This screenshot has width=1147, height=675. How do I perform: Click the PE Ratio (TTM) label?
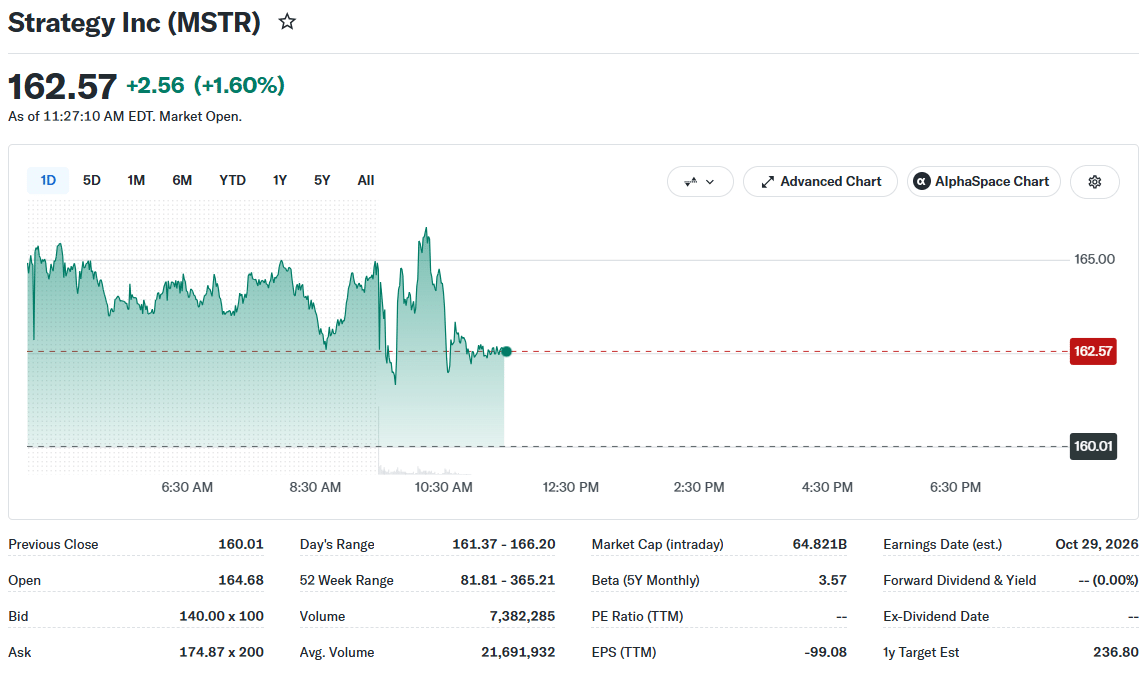tap(637, 616)
